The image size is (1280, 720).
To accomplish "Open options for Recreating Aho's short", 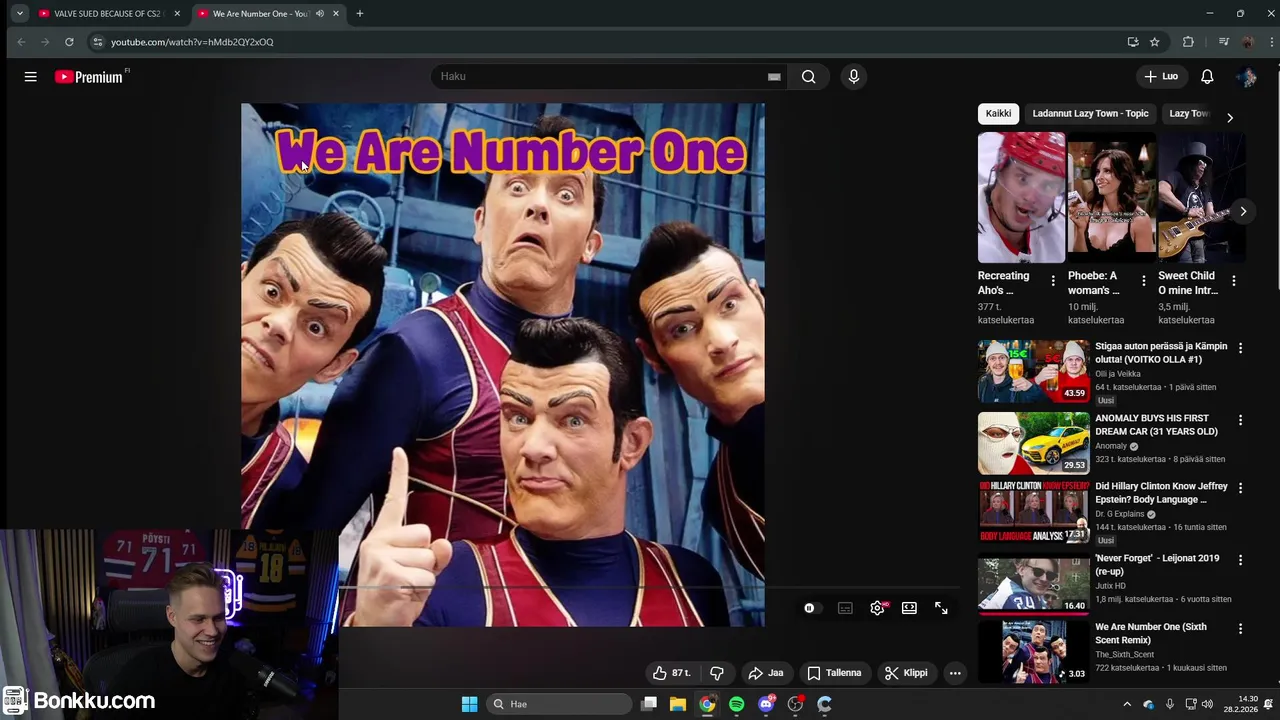I will pos(1053,282).
